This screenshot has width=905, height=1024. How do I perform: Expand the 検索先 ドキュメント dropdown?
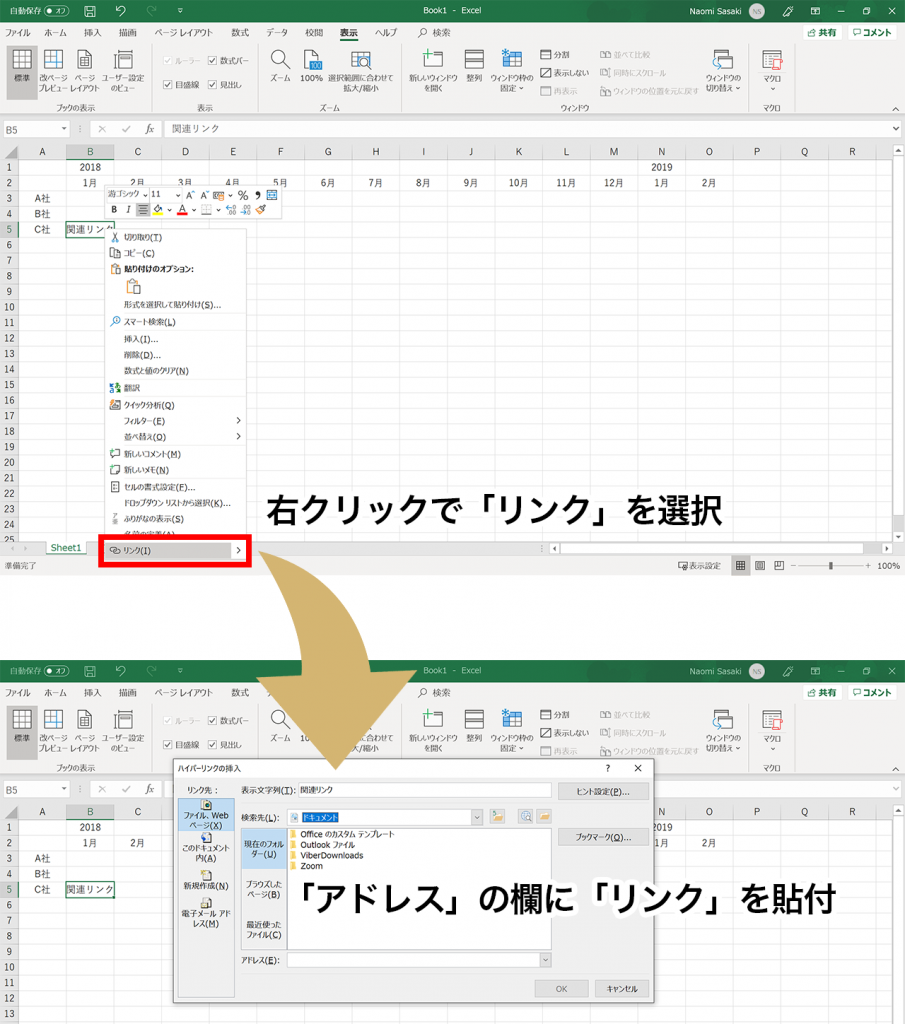tap(477, 817)
